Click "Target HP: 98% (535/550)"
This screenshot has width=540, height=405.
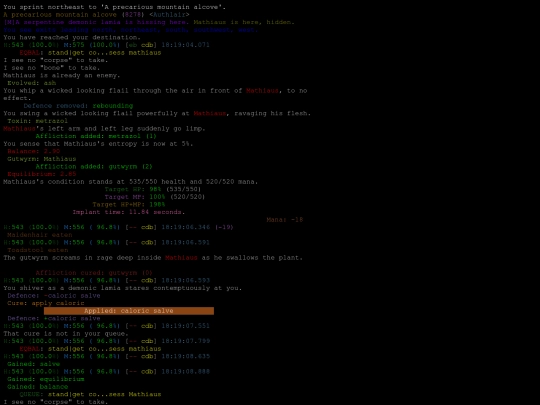153,189
